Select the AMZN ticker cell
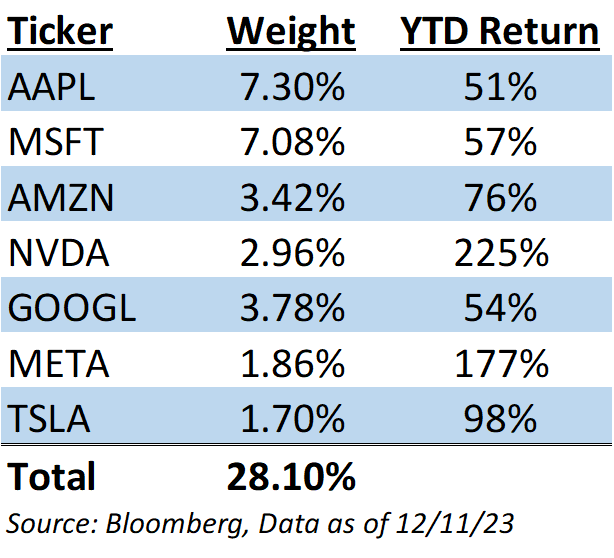 click(59, 198)
